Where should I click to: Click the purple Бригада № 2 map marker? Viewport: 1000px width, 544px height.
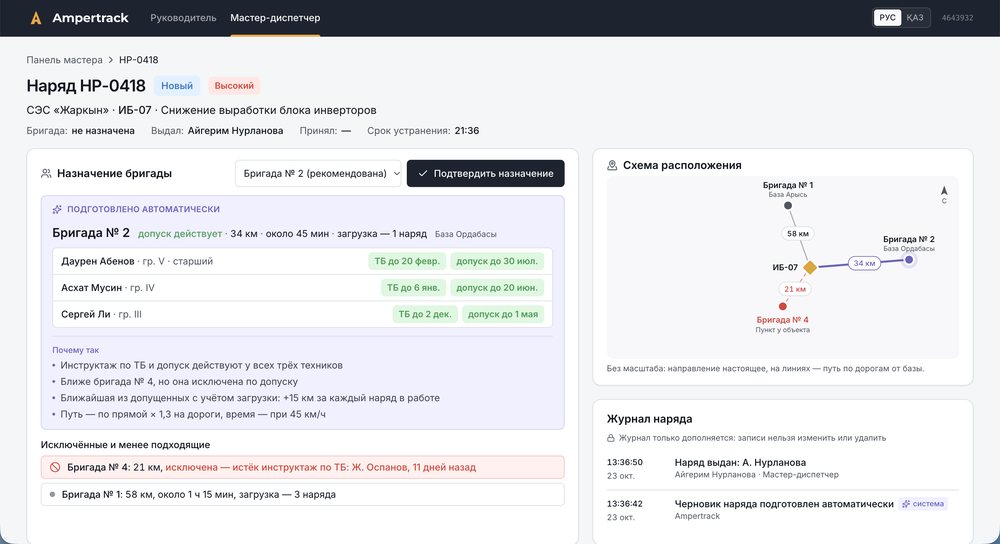[x=909, y=260]
